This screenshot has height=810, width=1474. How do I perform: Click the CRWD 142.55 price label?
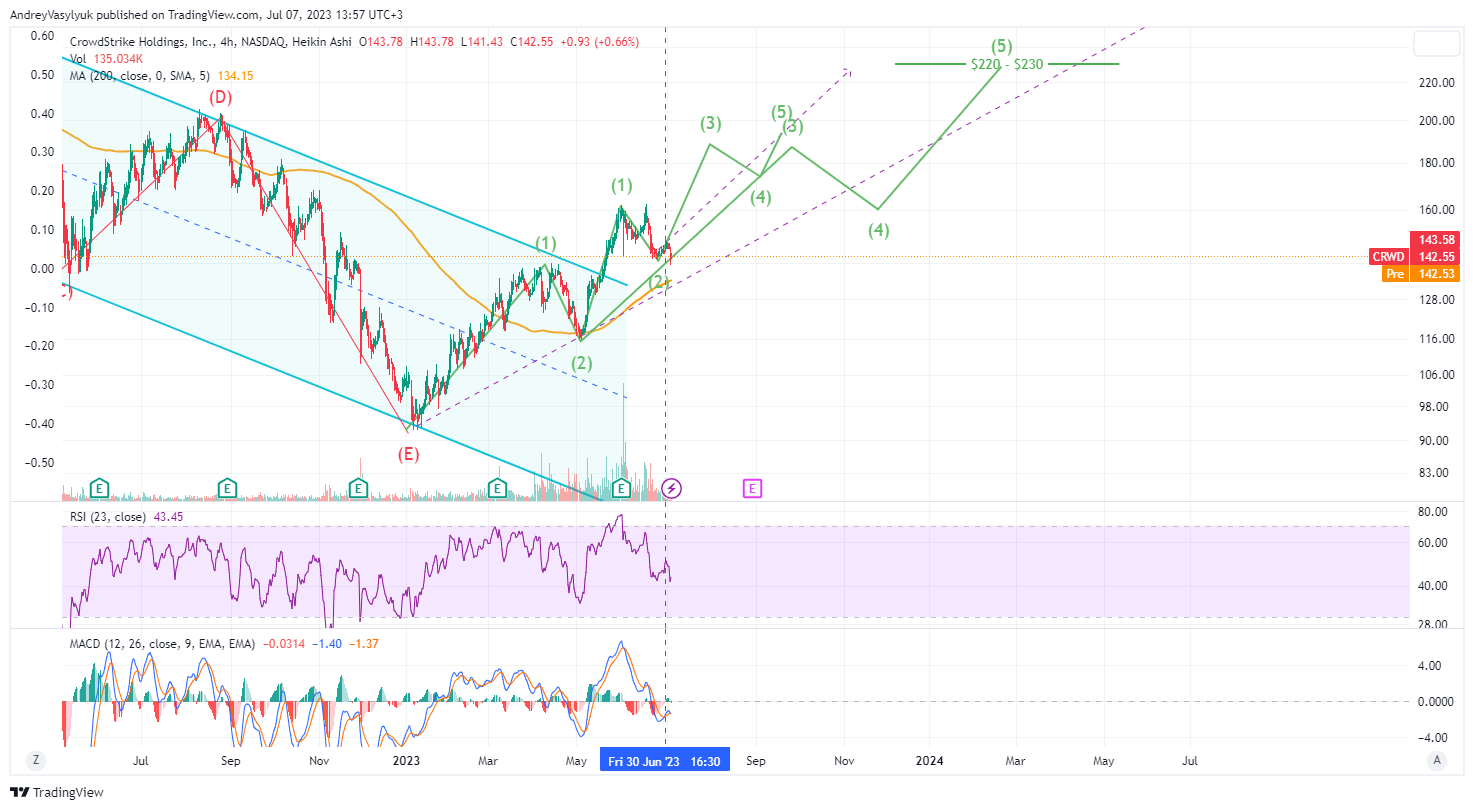[x=1414, y=257]
